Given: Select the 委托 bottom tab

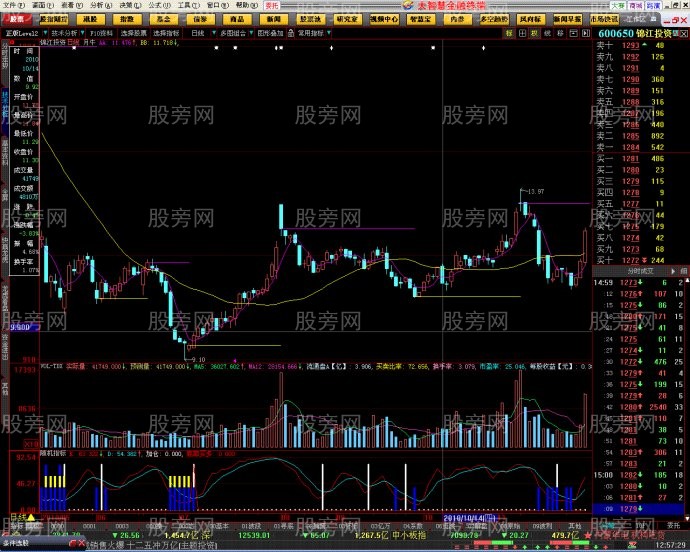Looking at the screenshot, I should click(x=673, y=526).
